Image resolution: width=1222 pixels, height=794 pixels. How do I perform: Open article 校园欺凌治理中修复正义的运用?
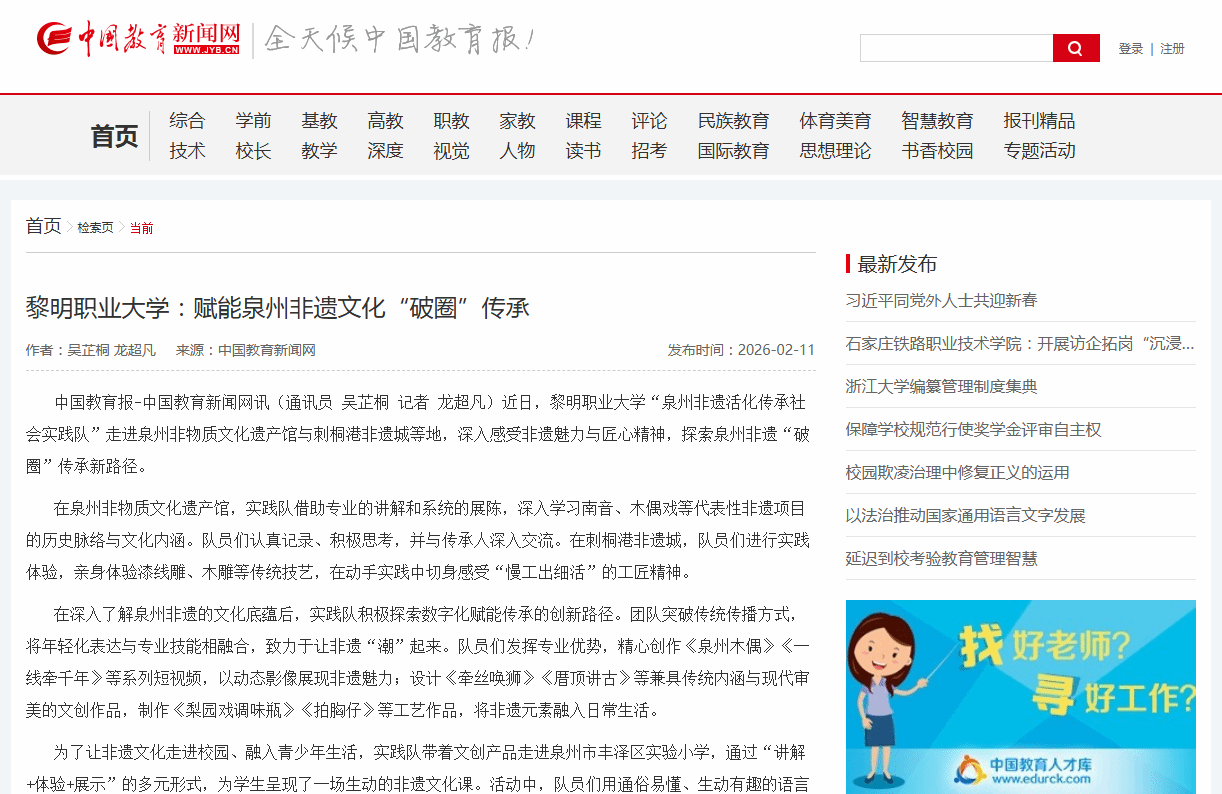957,472
